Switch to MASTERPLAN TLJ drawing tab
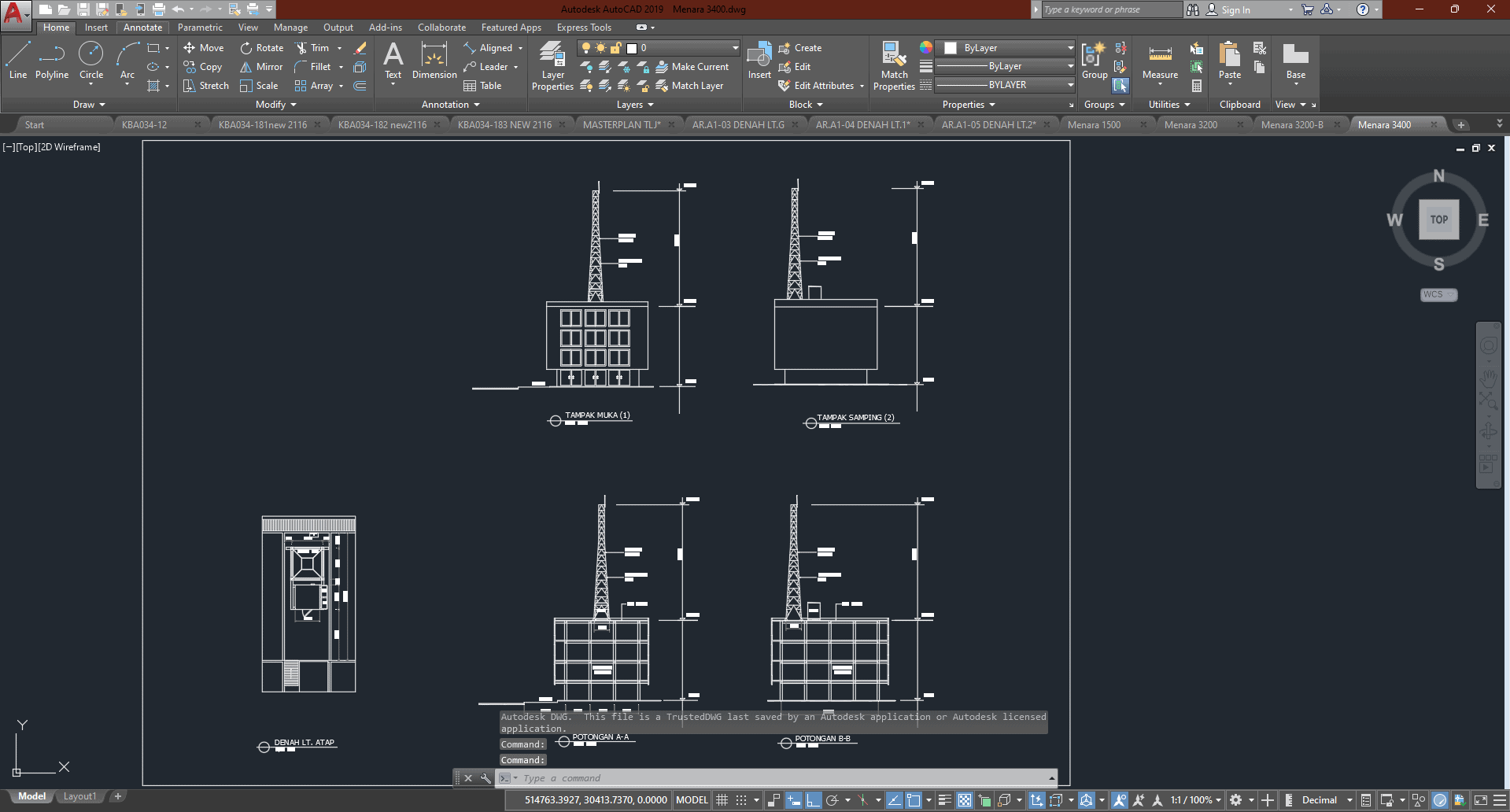The image size is (1510, 812). tap(621, 125)
